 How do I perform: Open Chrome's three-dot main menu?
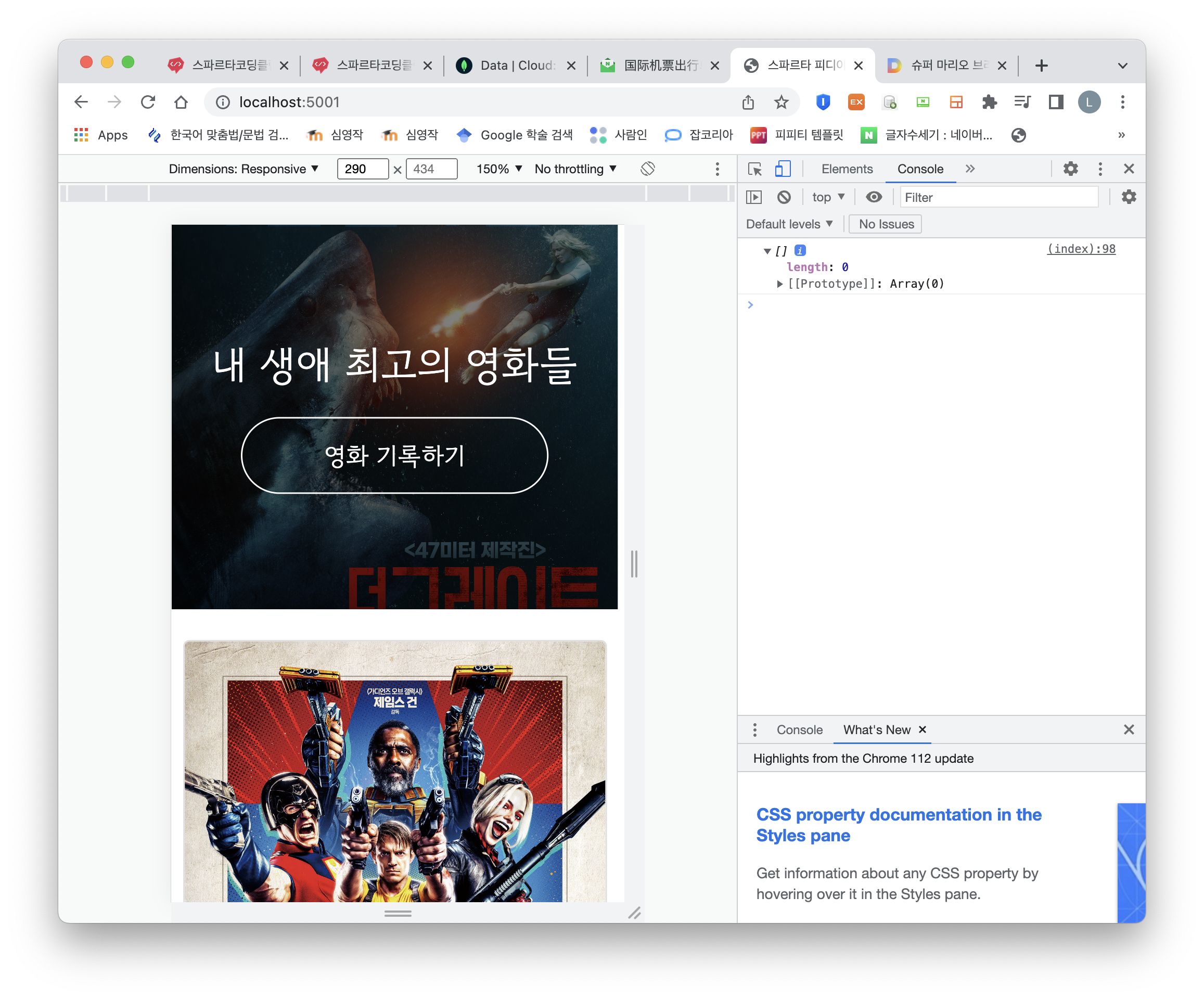pos(1123,102)
